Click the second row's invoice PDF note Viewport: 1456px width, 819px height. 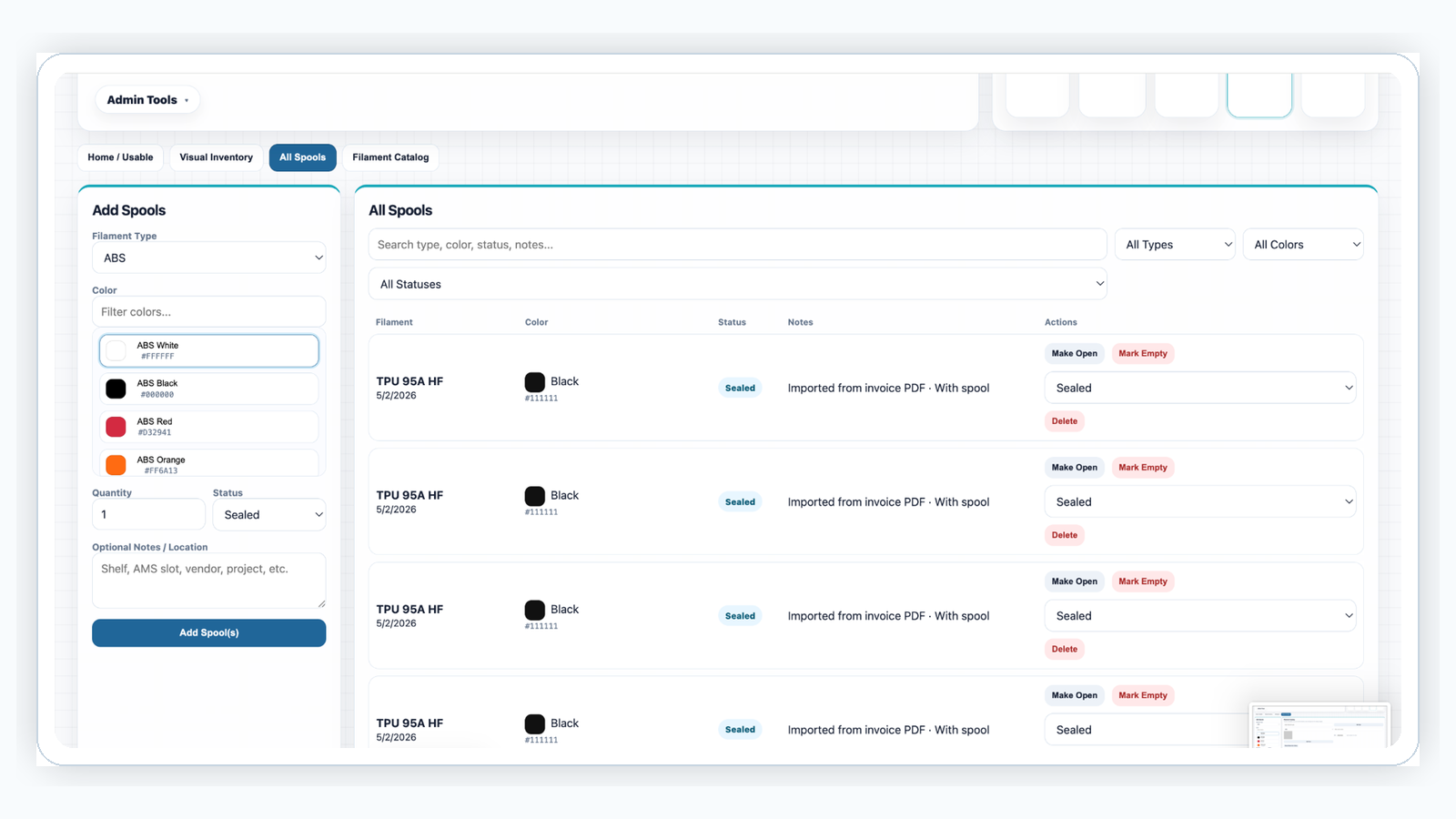(x=888, y=501)
